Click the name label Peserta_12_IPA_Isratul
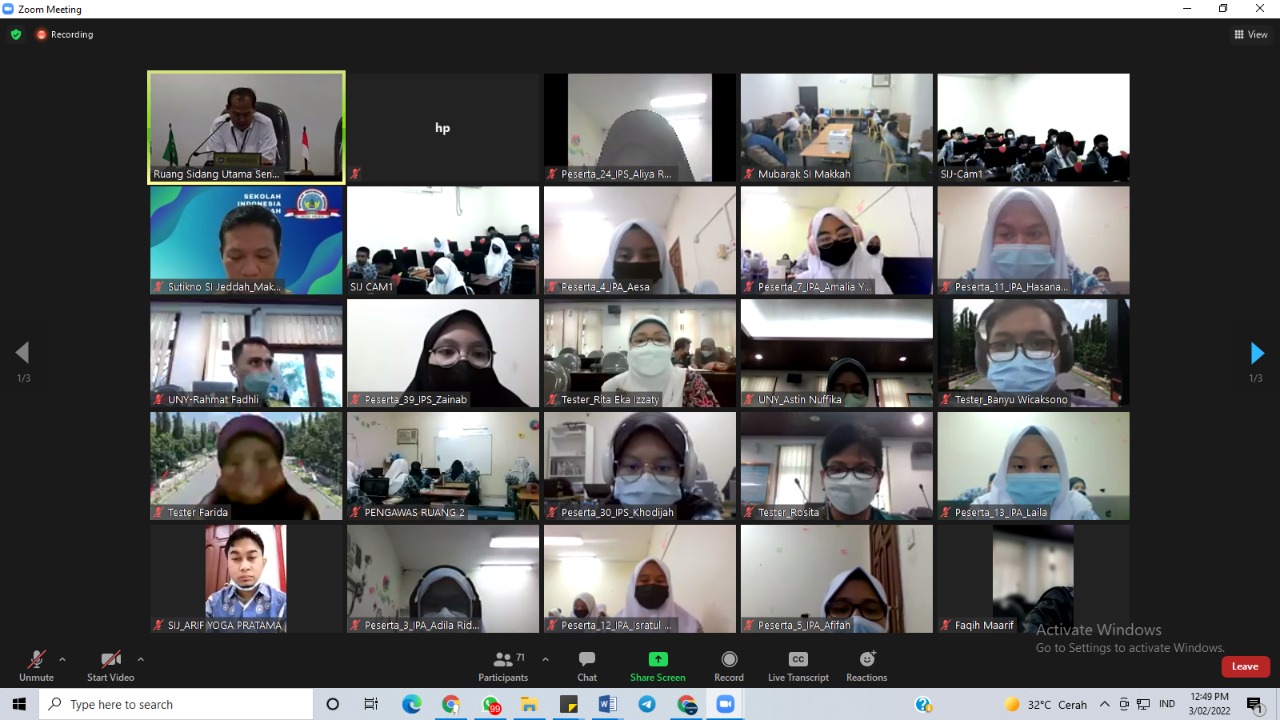The height and width of the screenshot is (720, 1280). 616,626
